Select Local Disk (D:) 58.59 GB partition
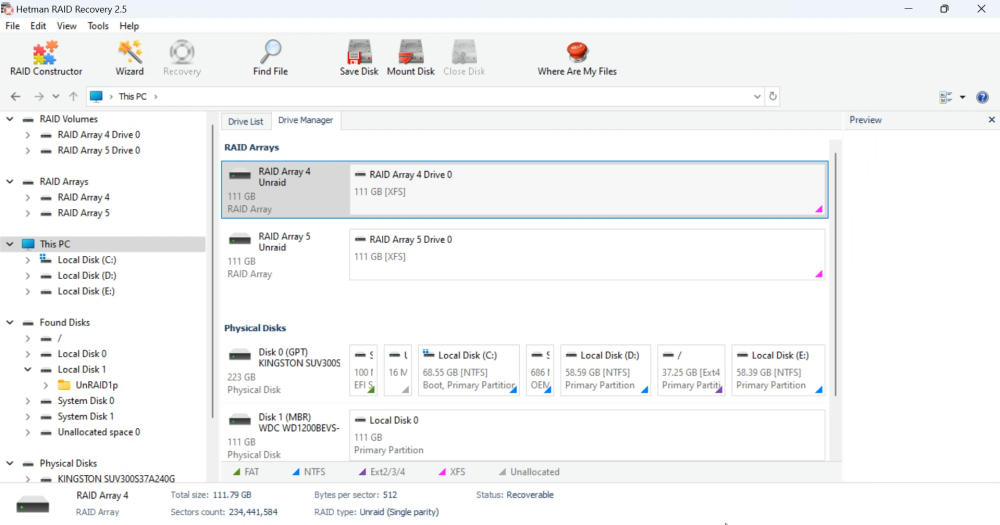Image resolution: width=1000 pixels, height=525 pixels. 605,371
